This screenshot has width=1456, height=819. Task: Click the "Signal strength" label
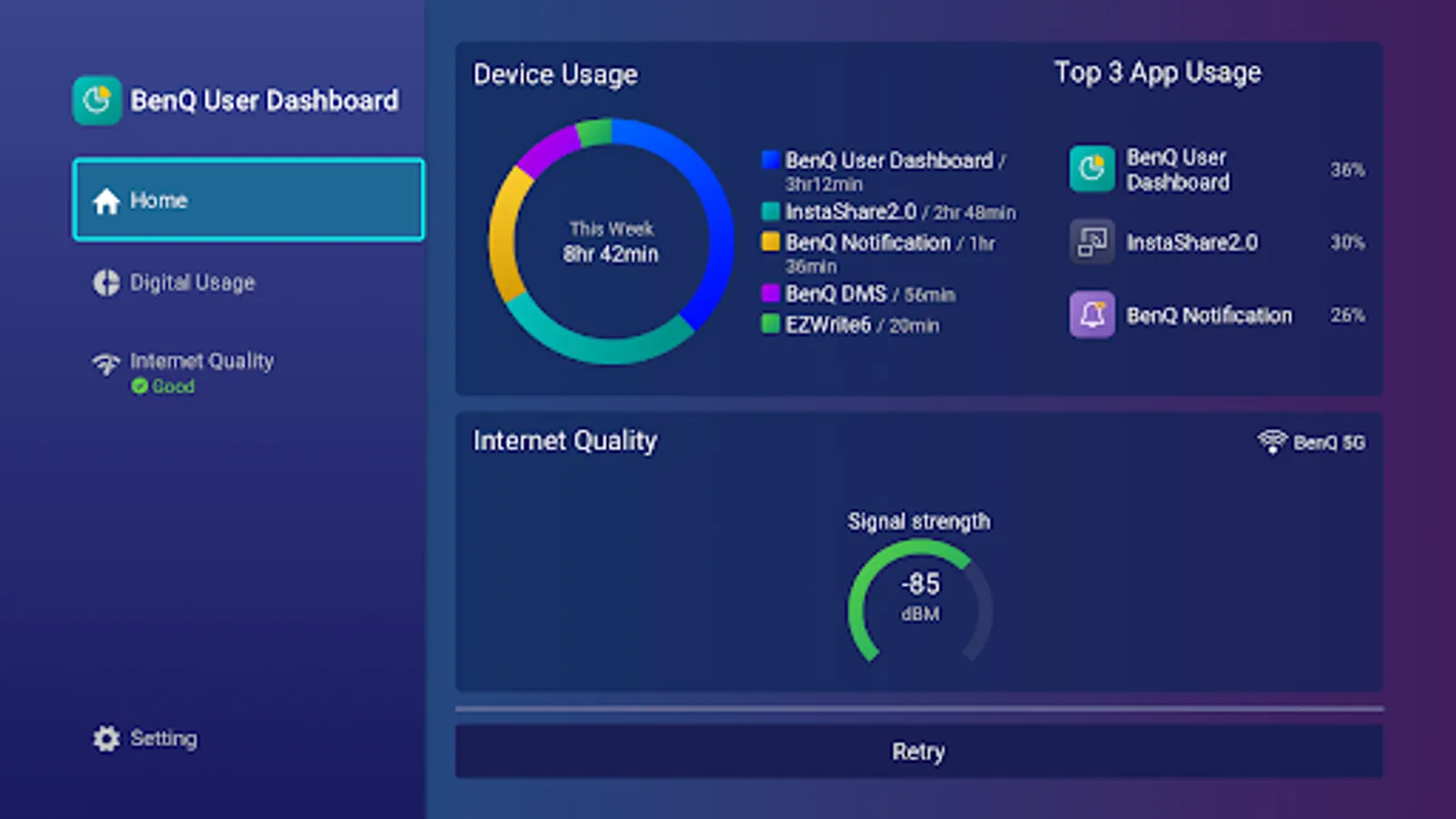pos(919,521)
